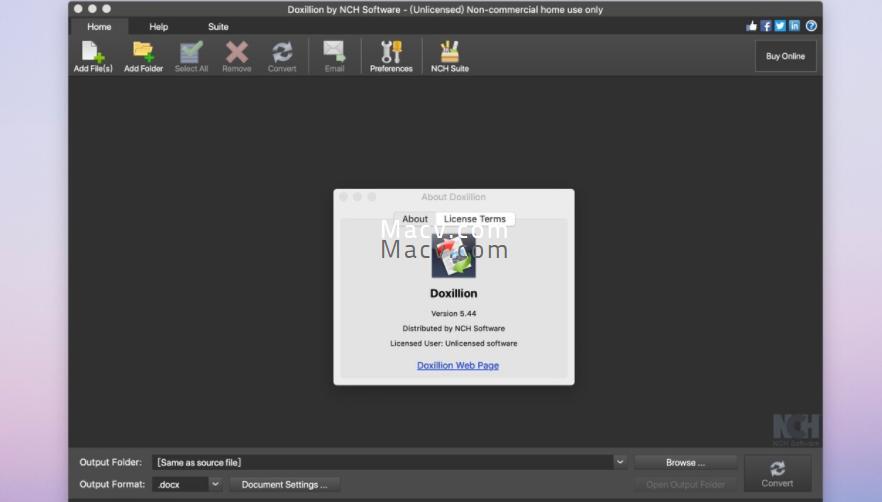Viewport: 882px width, 502px height.
Task: Click the Output Folder path field
Action: 382,462
